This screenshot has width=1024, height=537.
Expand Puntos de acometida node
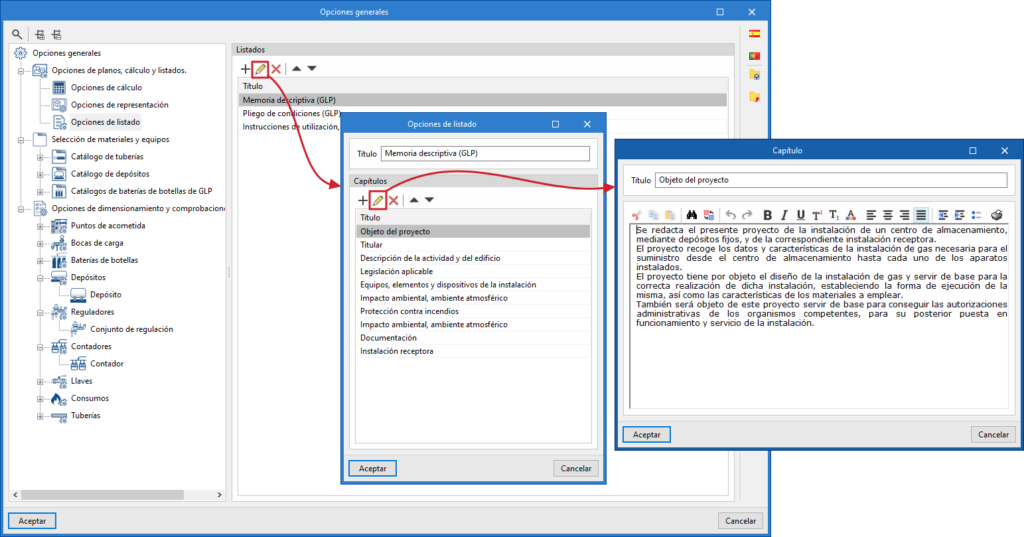tap(40, 226)
